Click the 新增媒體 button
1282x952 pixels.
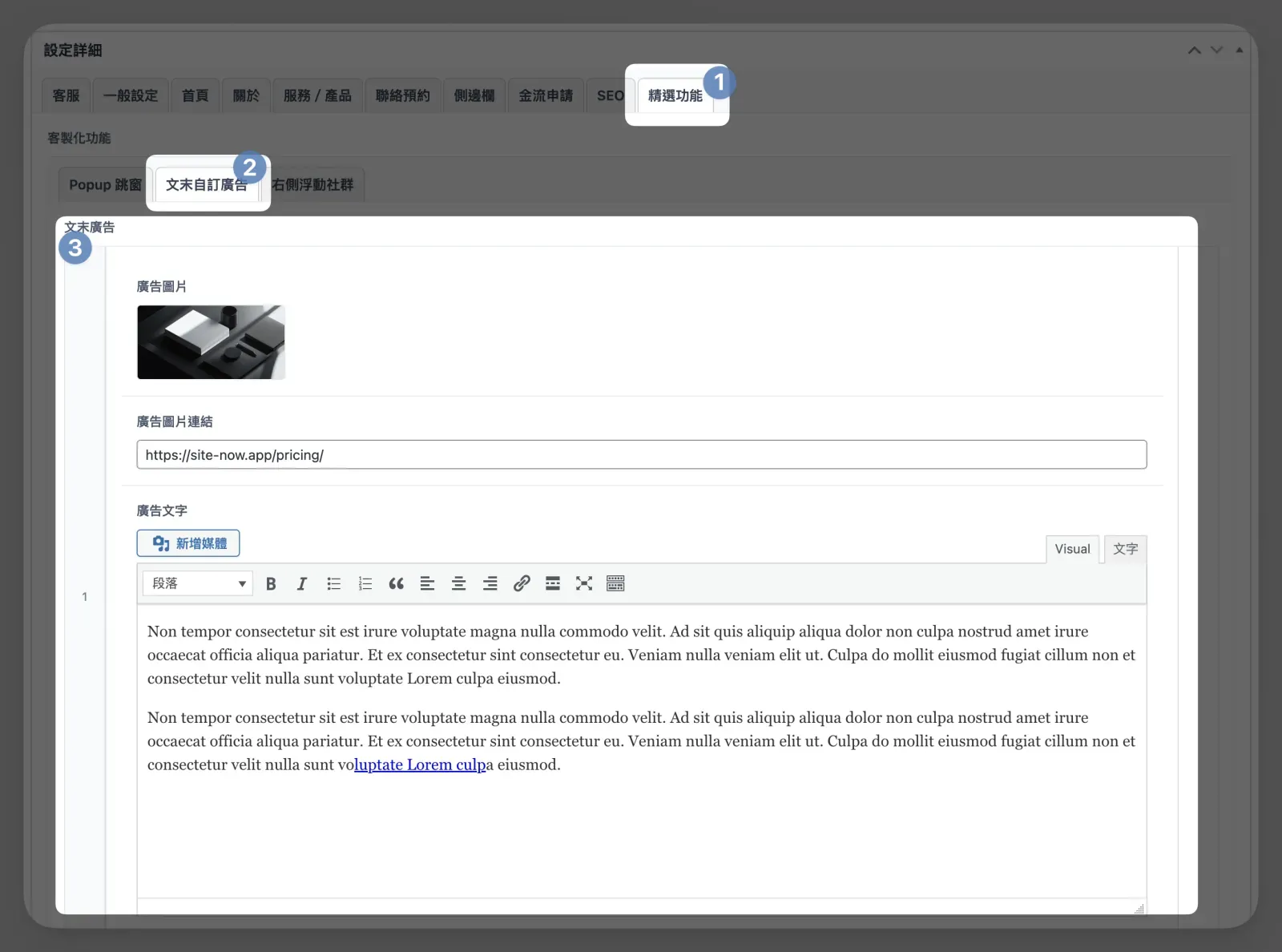188,543
